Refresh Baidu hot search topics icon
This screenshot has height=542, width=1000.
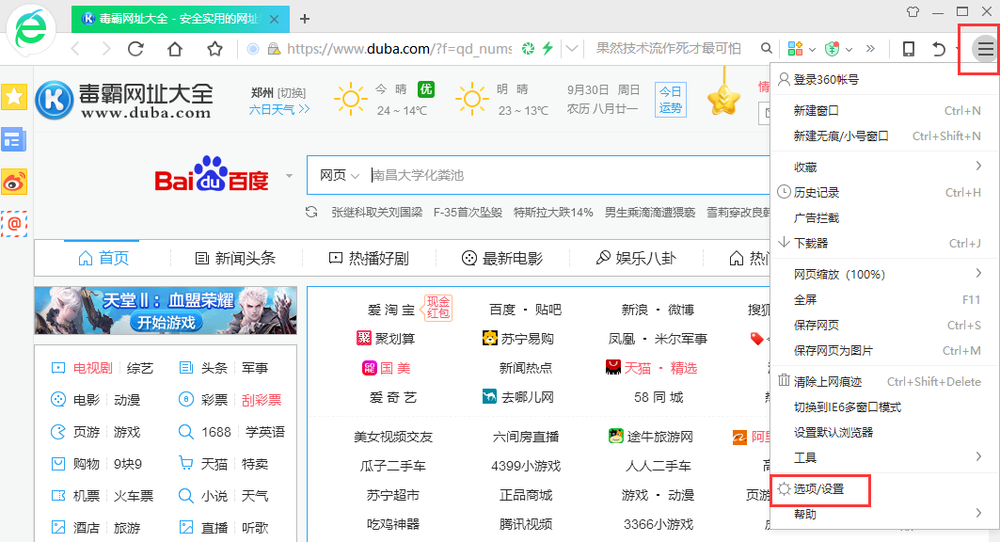click(x=311, y=212)
